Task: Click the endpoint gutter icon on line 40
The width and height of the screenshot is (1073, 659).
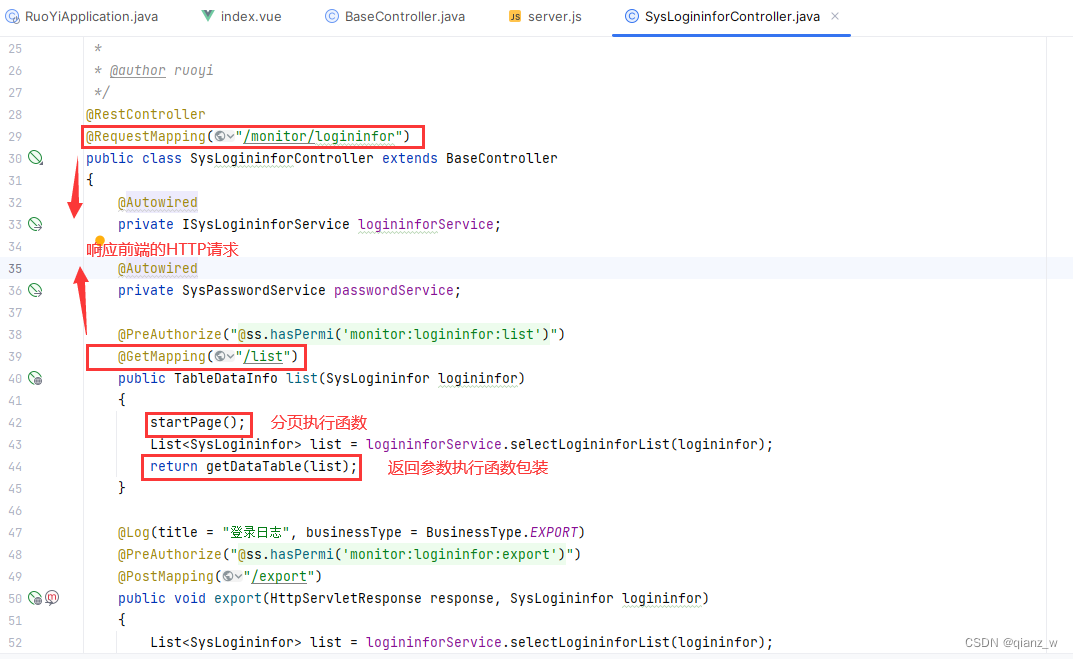Action: coord(35,378)
